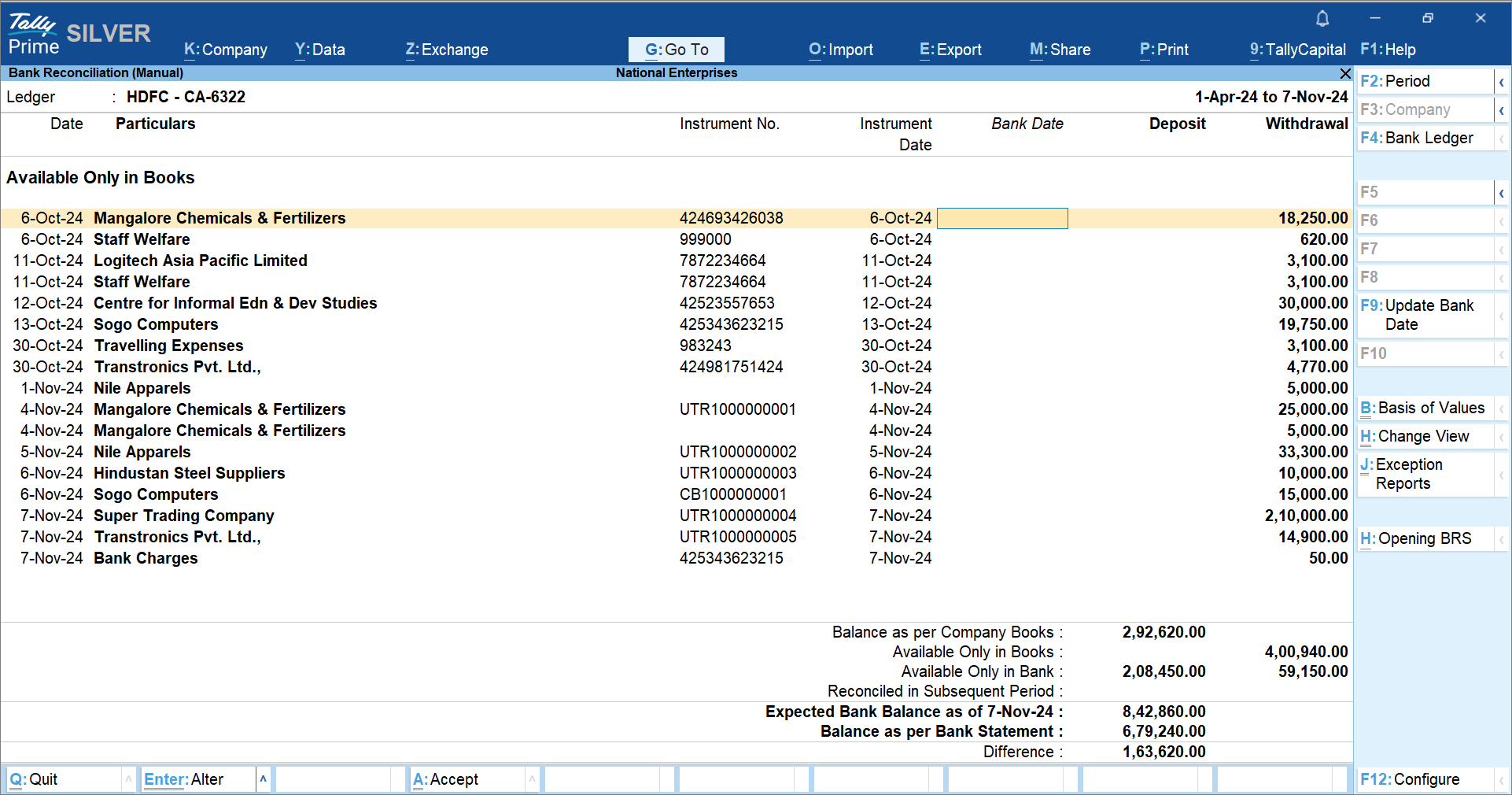This screenshot has width=1512, height=795.
Task: Click instrument number CB1000000001
Action: pos(733,494)
